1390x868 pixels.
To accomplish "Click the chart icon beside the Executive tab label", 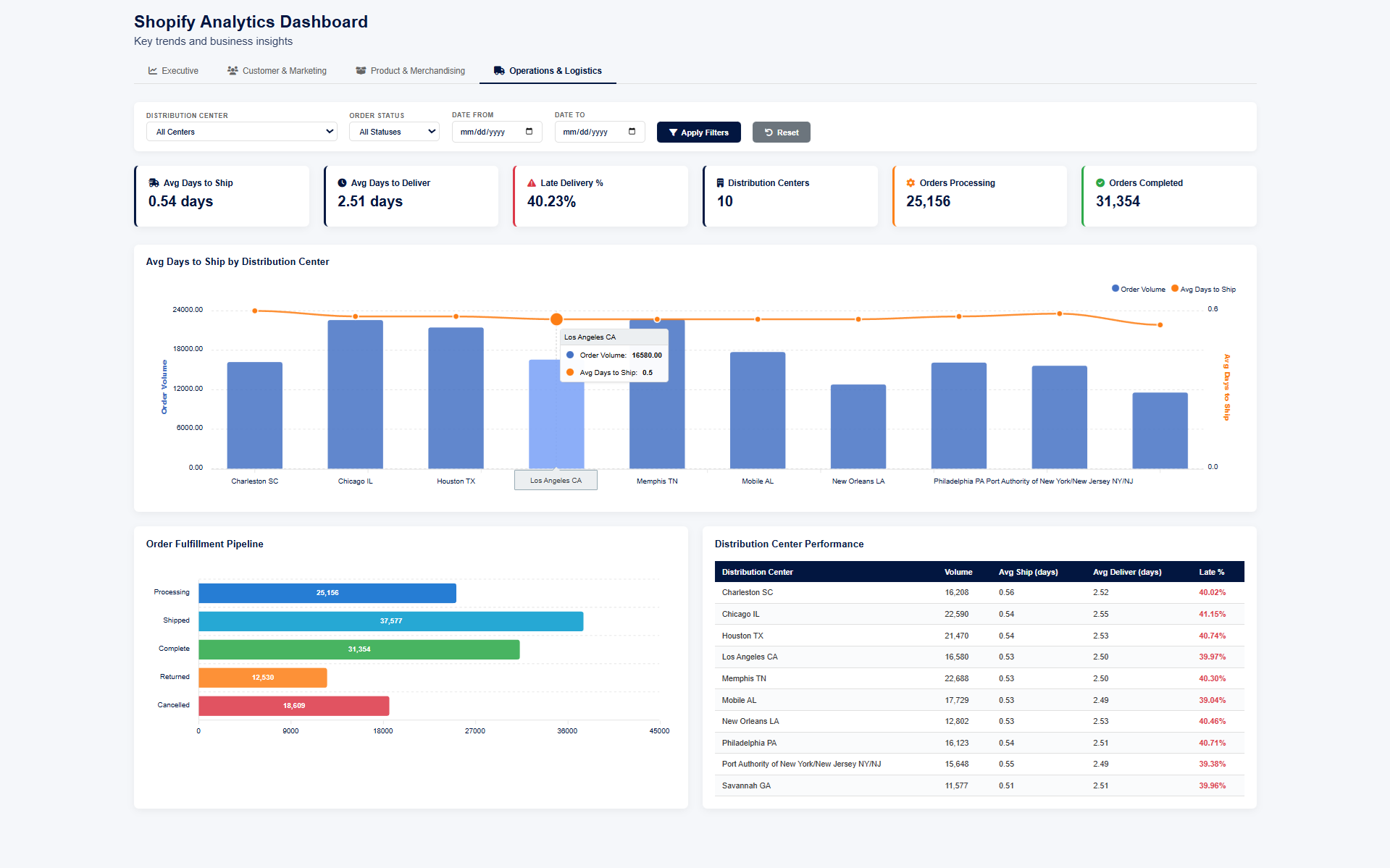I will (153, 70).
